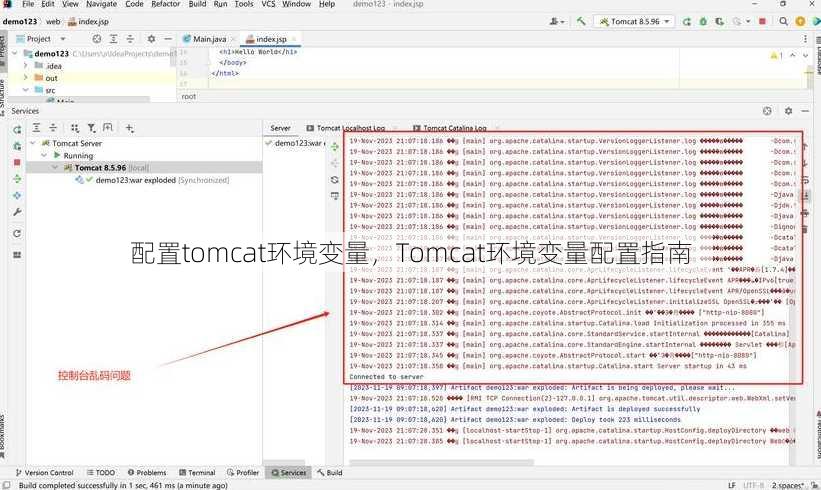Select demo123:war in deployment list

click(296, 143)
